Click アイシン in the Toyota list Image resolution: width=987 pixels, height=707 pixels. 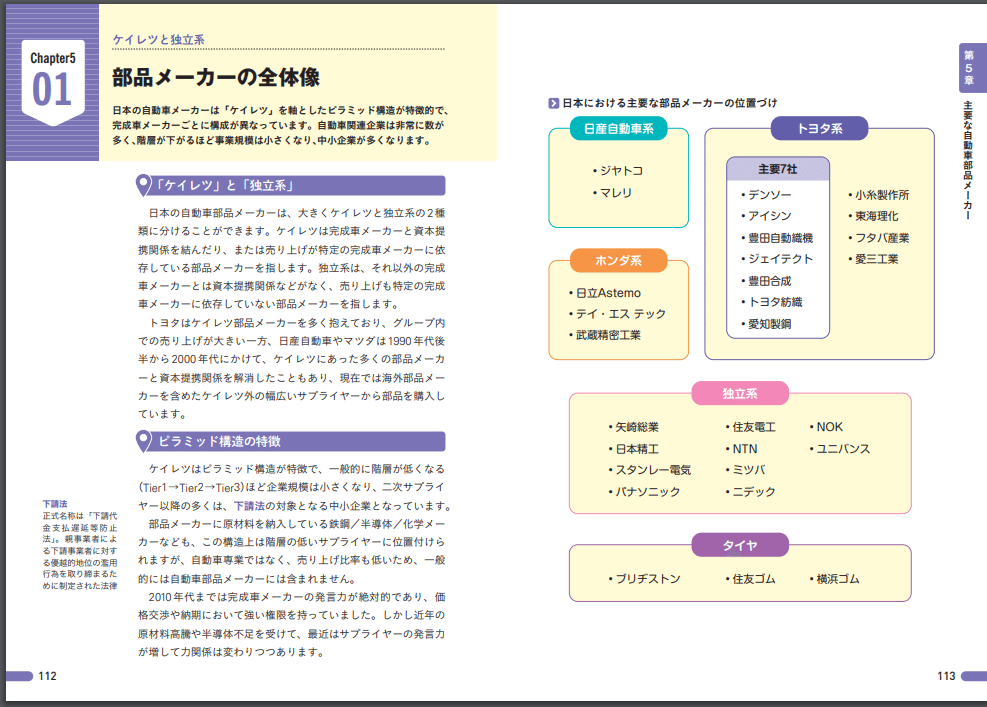click(770, 215)
